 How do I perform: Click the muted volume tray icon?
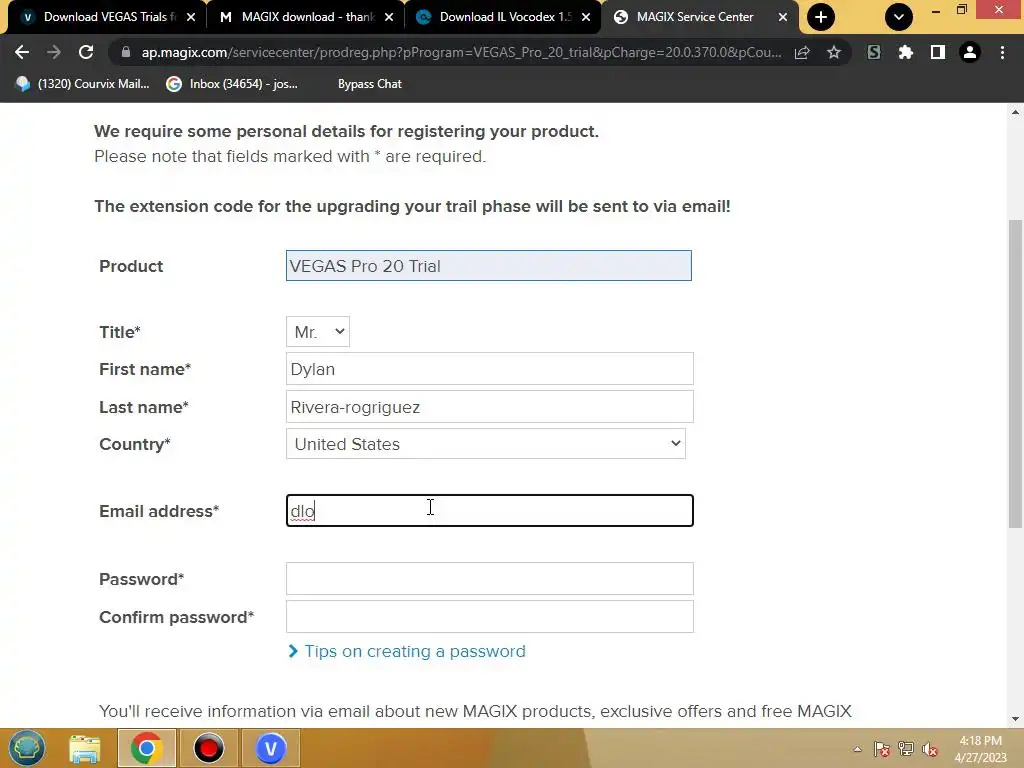tap(930, 749)
